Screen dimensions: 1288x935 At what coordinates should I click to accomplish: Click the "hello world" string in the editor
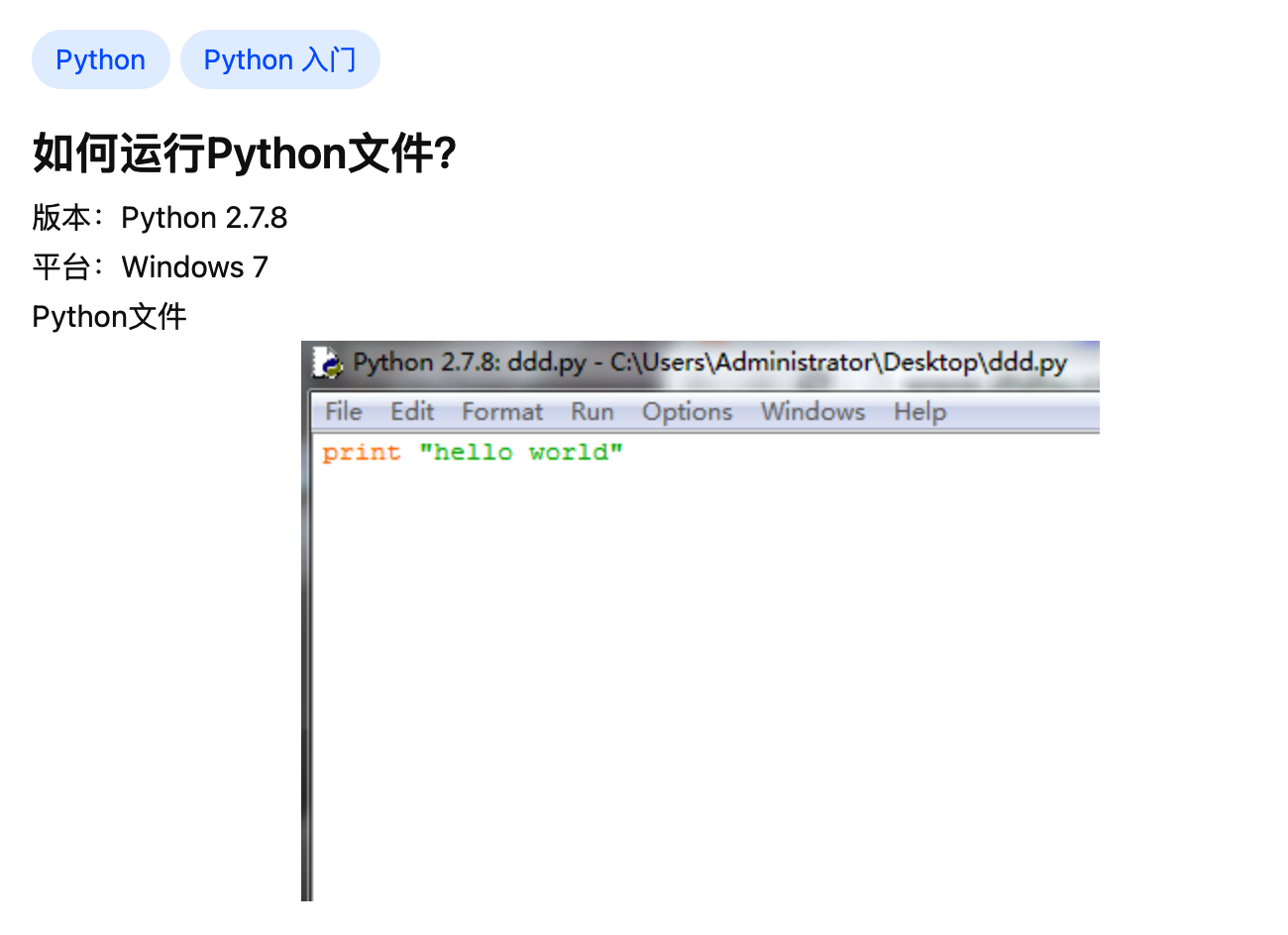(x=521, y=453)
